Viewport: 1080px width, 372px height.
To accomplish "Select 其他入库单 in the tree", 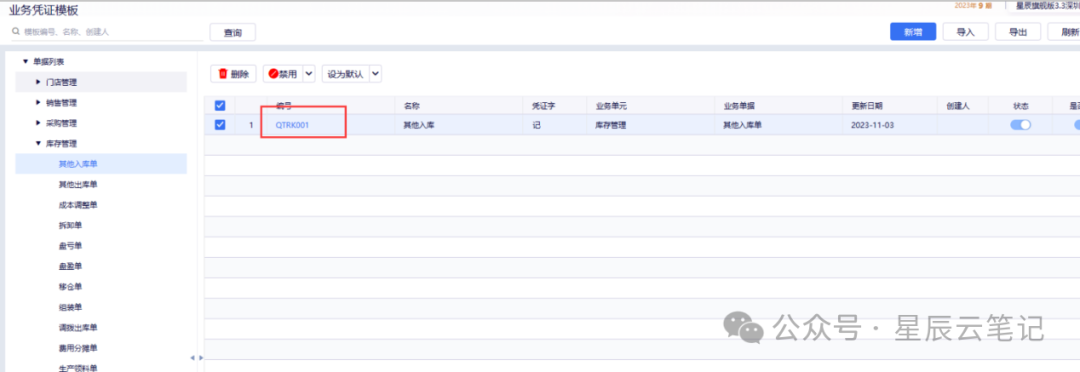I will pyautogui.click(x=78, y=164).
